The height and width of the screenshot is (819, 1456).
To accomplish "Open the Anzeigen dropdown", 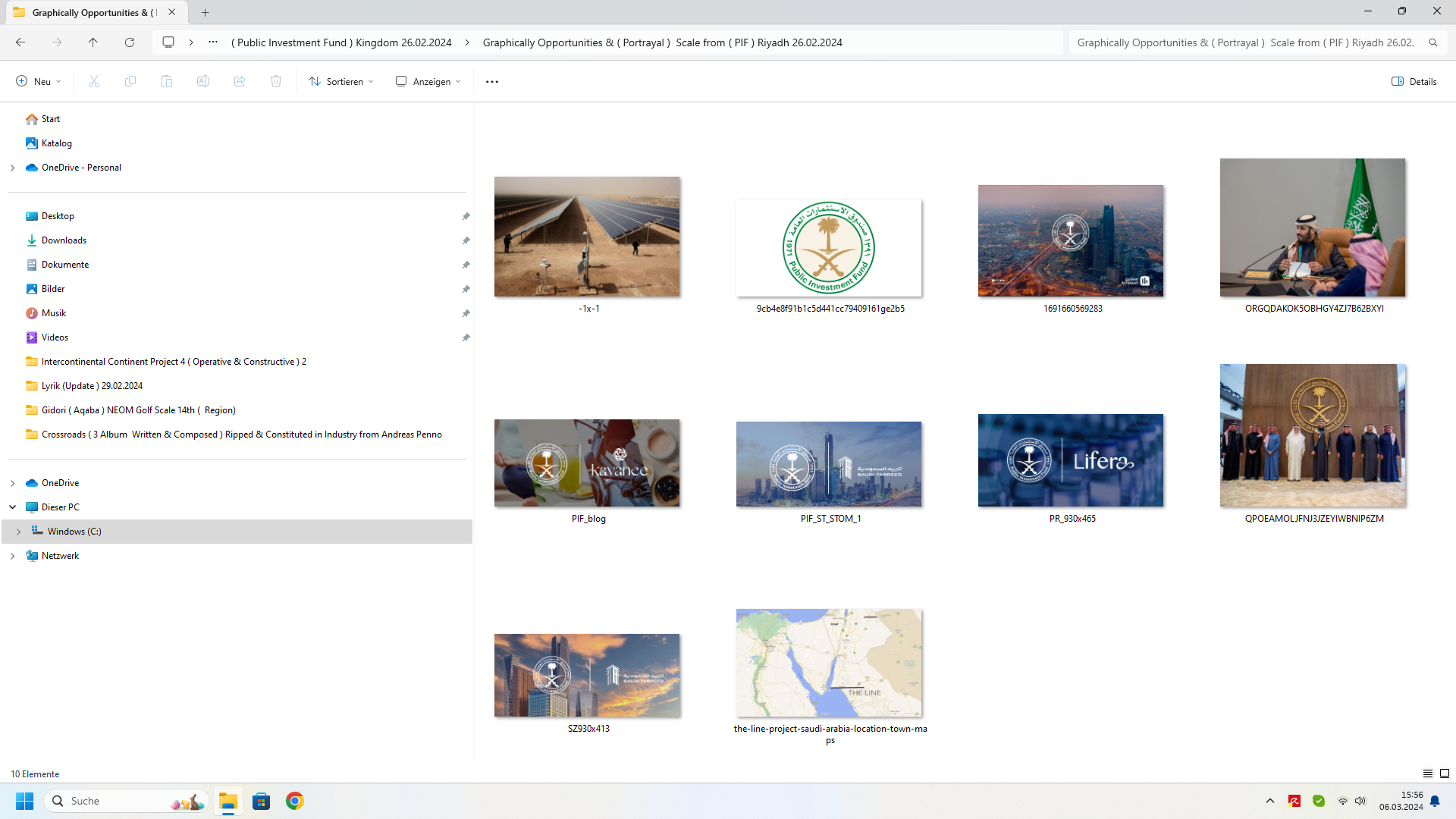I will click(428, 81).
